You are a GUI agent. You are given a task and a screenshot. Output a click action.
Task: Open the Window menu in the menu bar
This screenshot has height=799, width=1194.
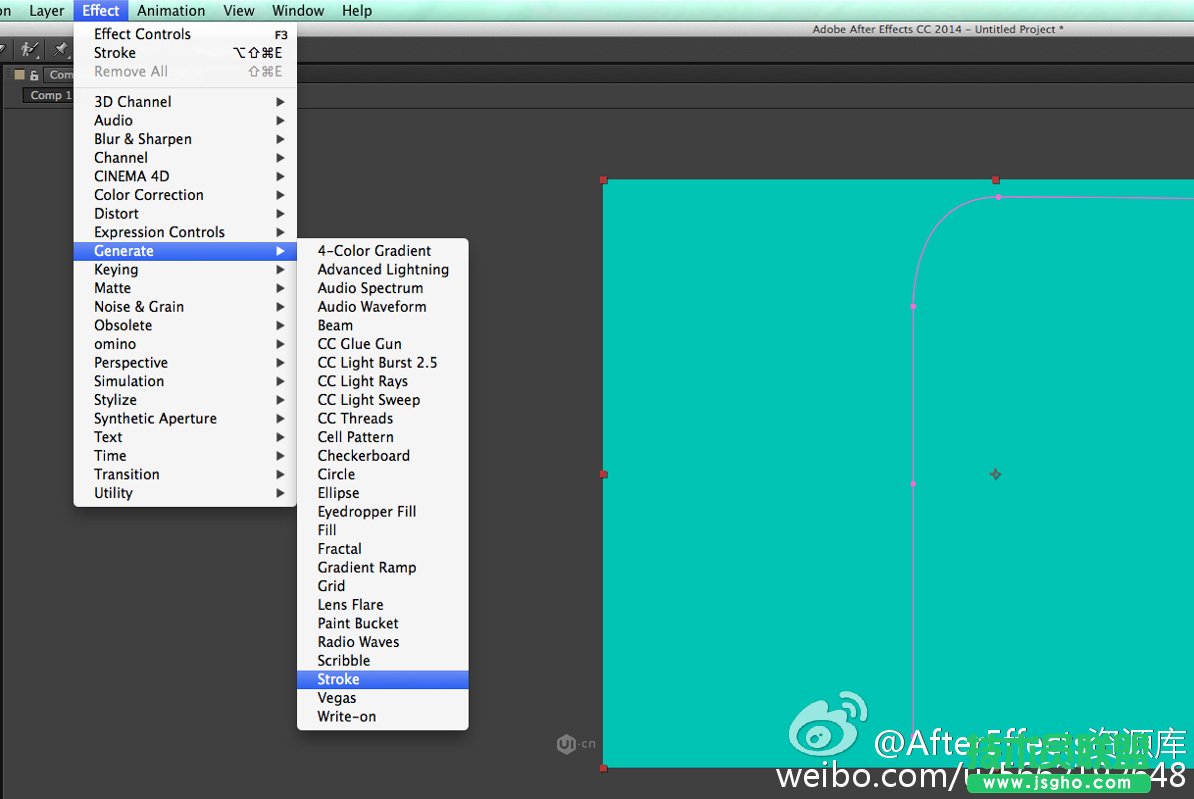point(298,11)
